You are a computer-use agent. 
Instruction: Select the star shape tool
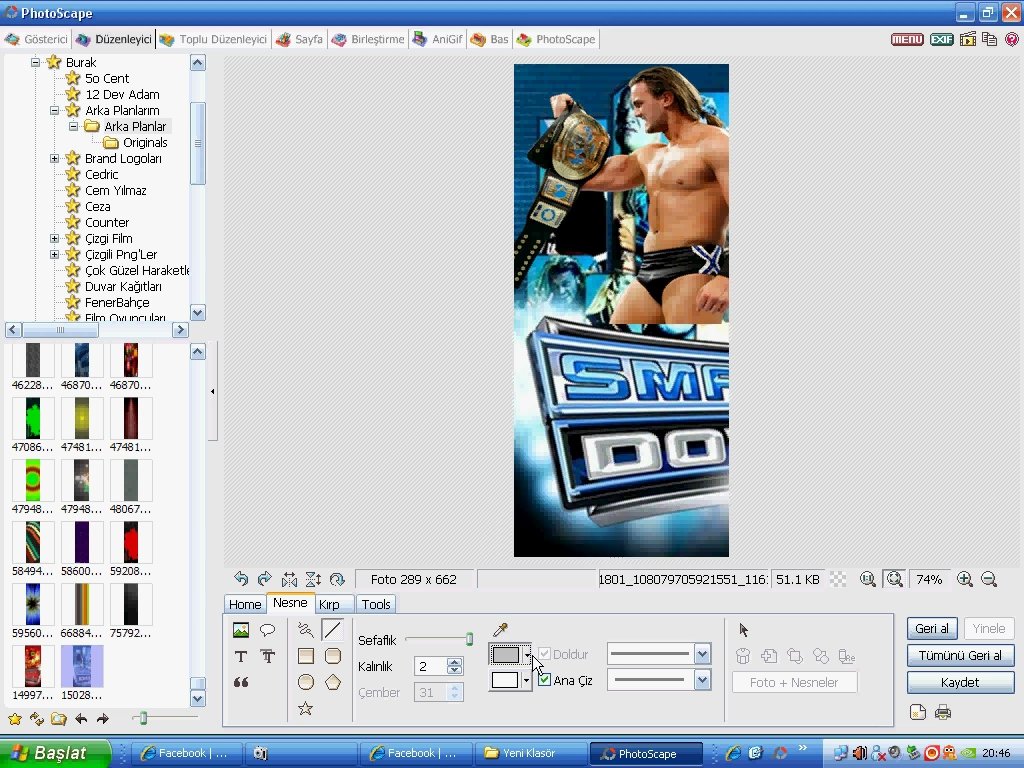pos(305,709)
